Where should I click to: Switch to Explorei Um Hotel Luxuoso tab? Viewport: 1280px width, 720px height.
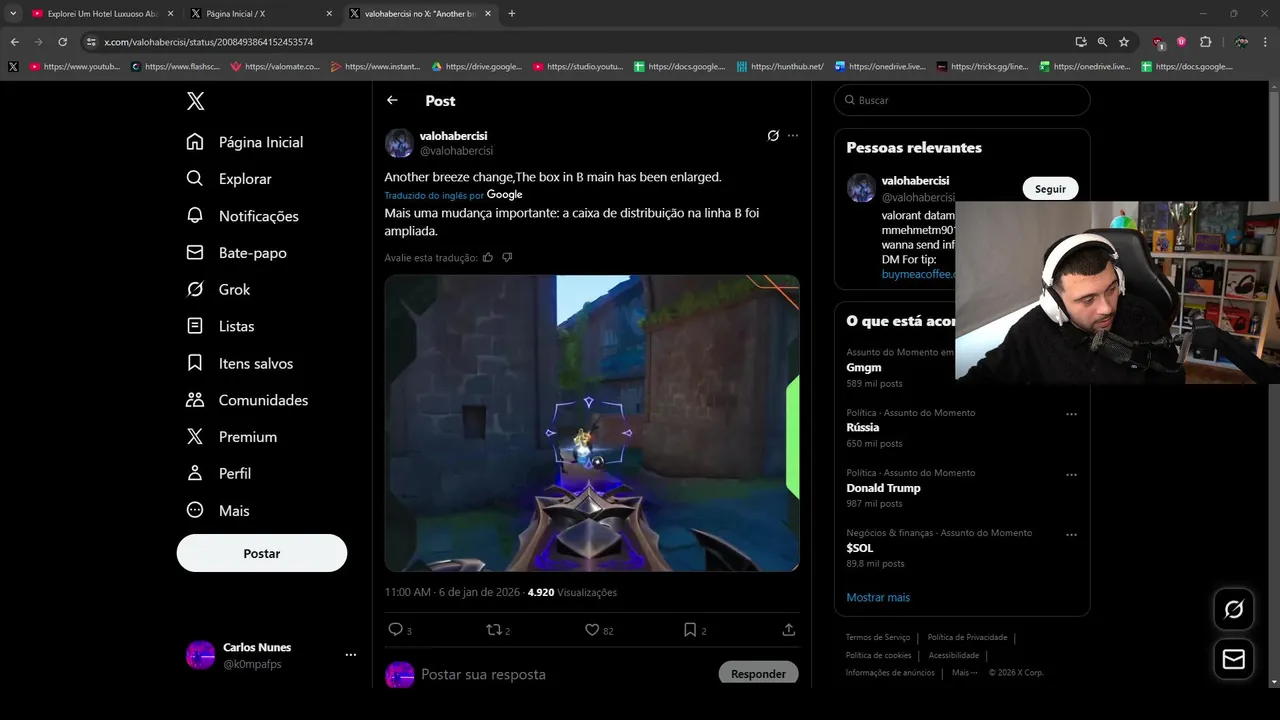pyautogui.click(x=102, y=14)
